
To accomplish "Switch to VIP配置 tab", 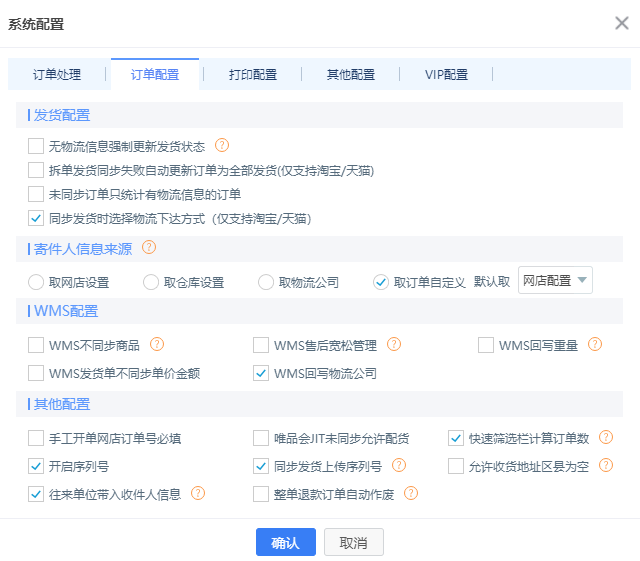I will [x=446, y=74].
